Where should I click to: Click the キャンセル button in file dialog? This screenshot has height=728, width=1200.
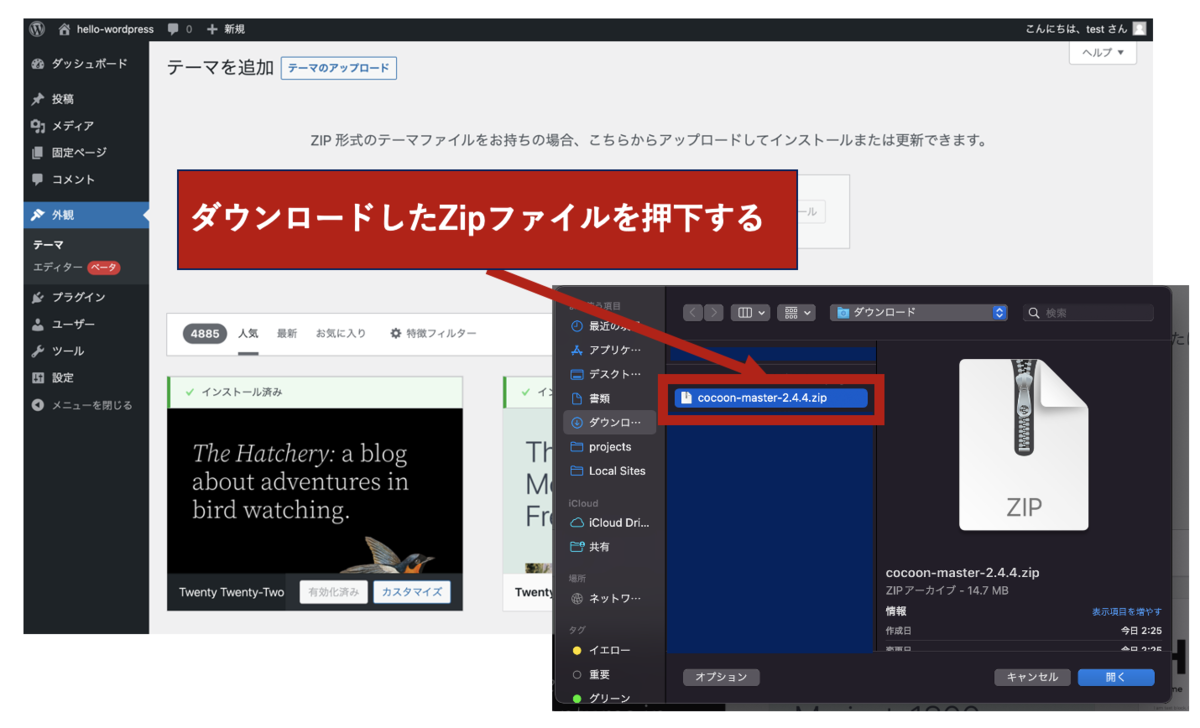(x=1033, y=677)
